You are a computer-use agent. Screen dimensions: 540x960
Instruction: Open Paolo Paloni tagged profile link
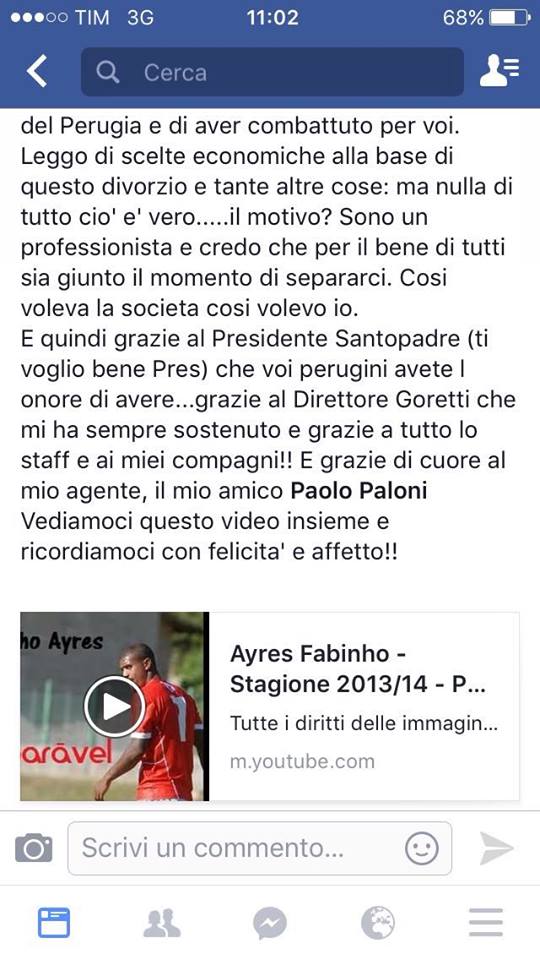tap(358, 491)
